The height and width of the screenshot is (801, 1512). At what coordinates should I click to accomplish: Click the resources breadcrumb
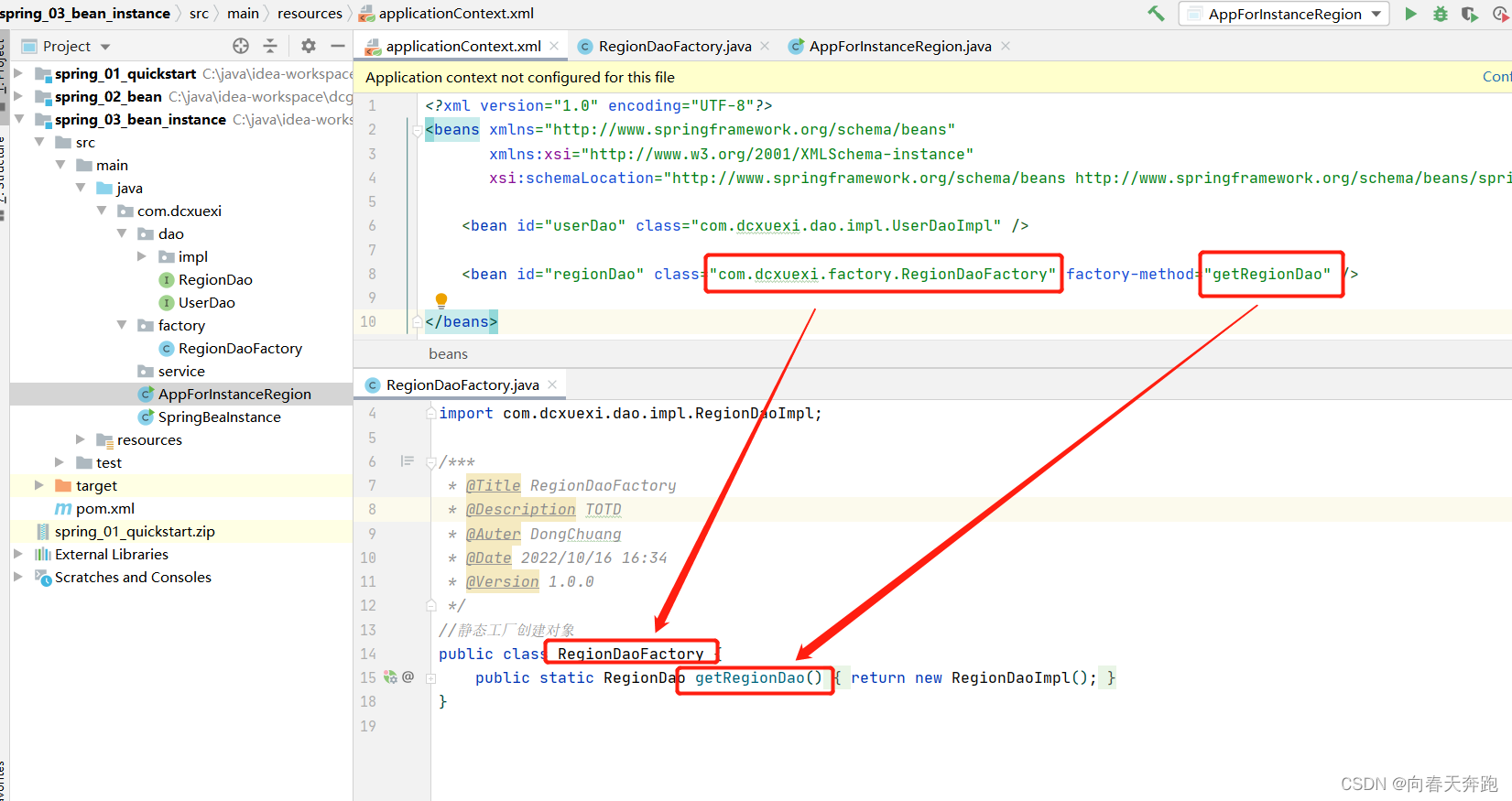(310, 13)
